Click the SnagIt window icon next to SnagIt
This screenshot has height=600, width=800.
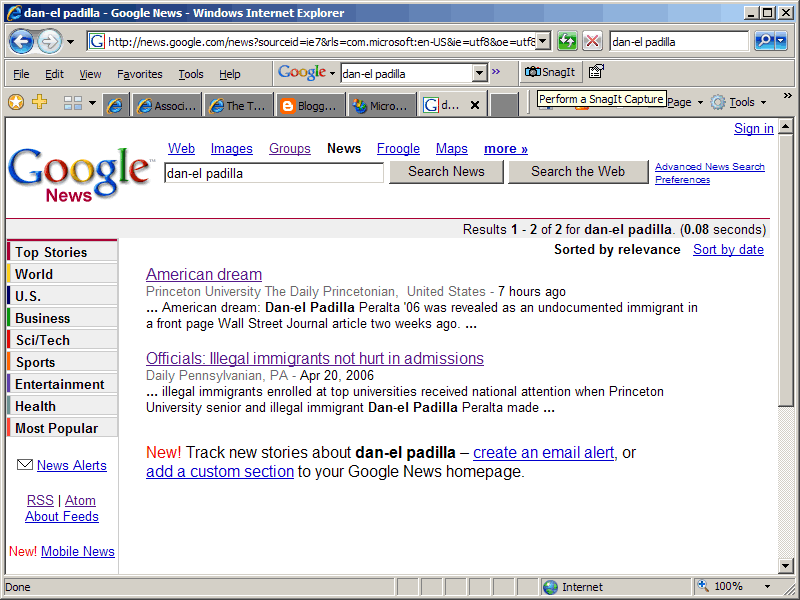tap(596, 72)
